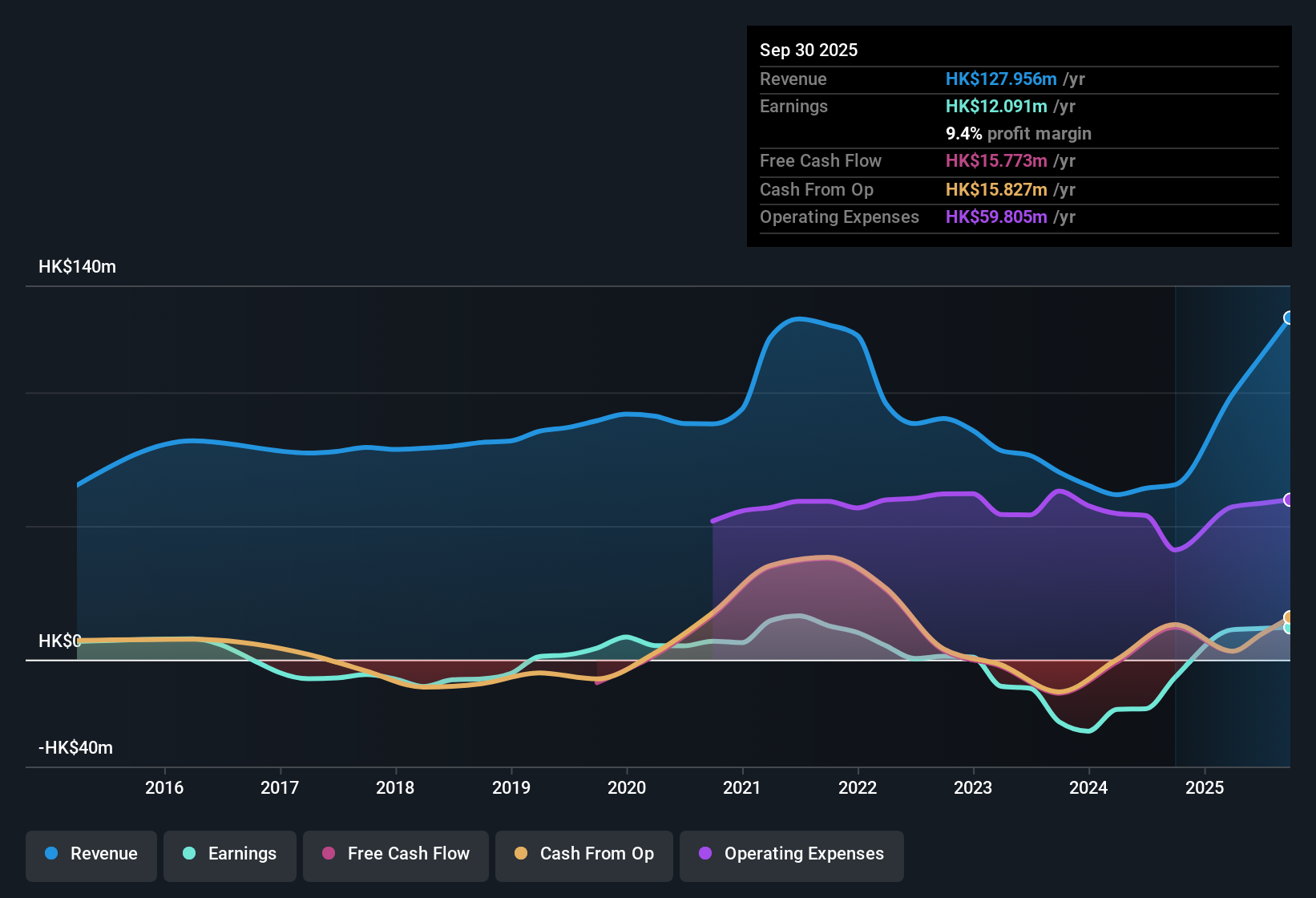
Task: Click the Sep 30 2025 tooltip date
Action: (809, 51)
